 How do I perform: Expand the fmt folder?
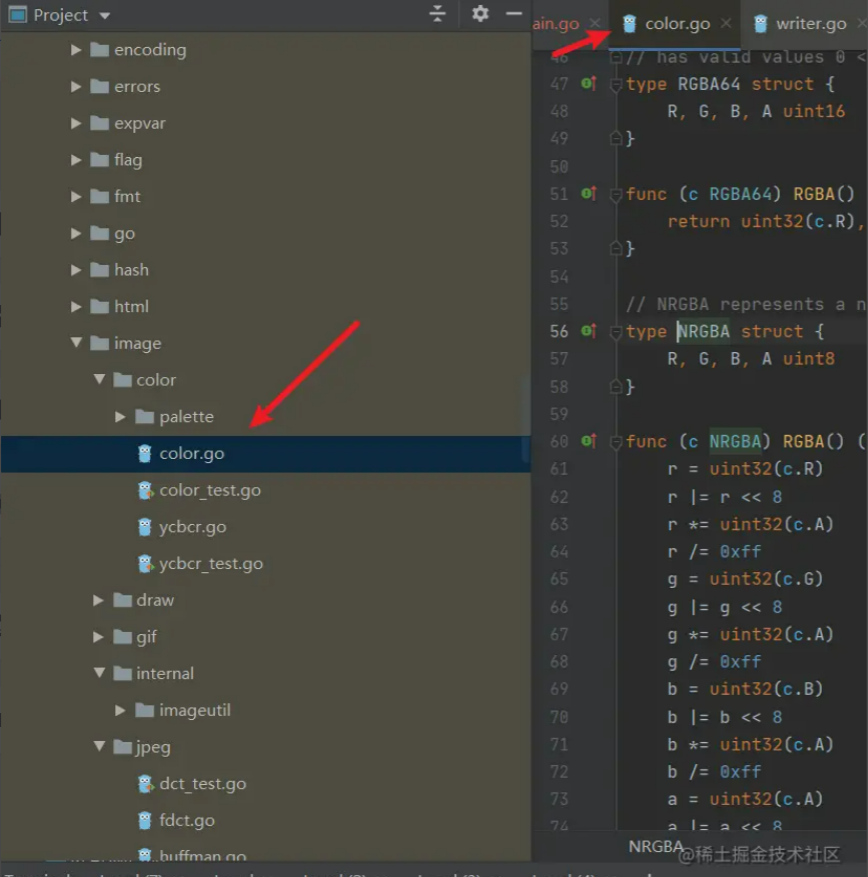coord(76,196)
